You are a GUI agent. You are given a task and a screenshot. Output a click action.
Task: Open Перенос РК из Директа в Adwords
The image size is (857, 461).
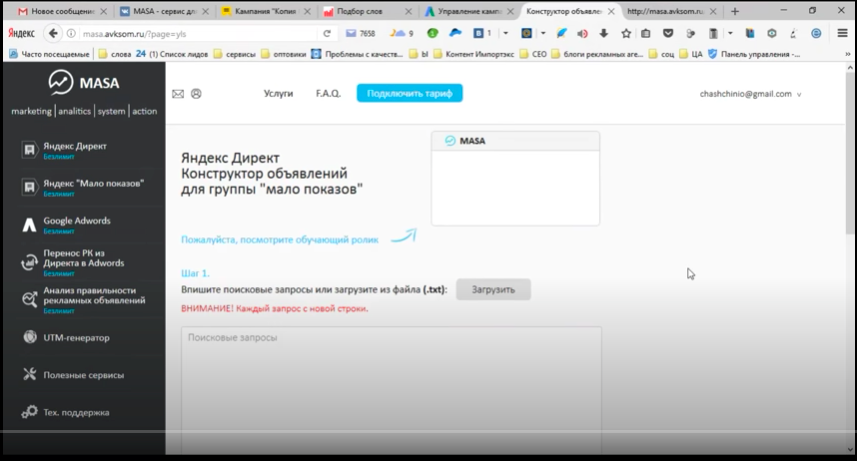click(x=73, y=262)
